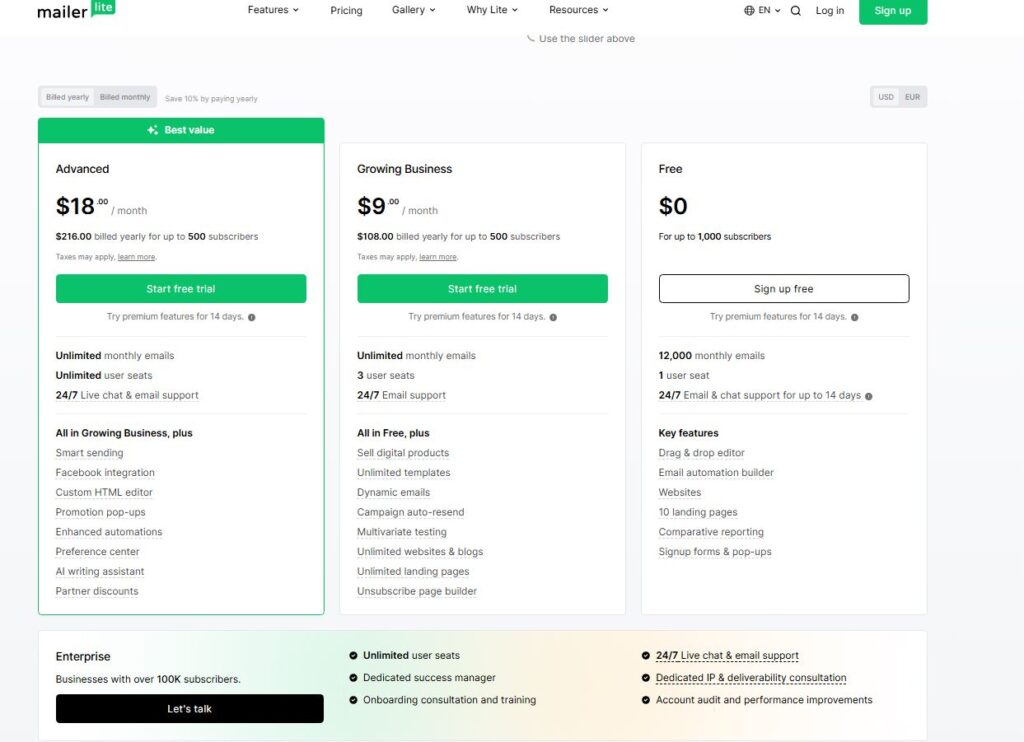This screenshot has height=742, width=1024.
Task: Click the Drag & drop editor feature
Action: 701,453
